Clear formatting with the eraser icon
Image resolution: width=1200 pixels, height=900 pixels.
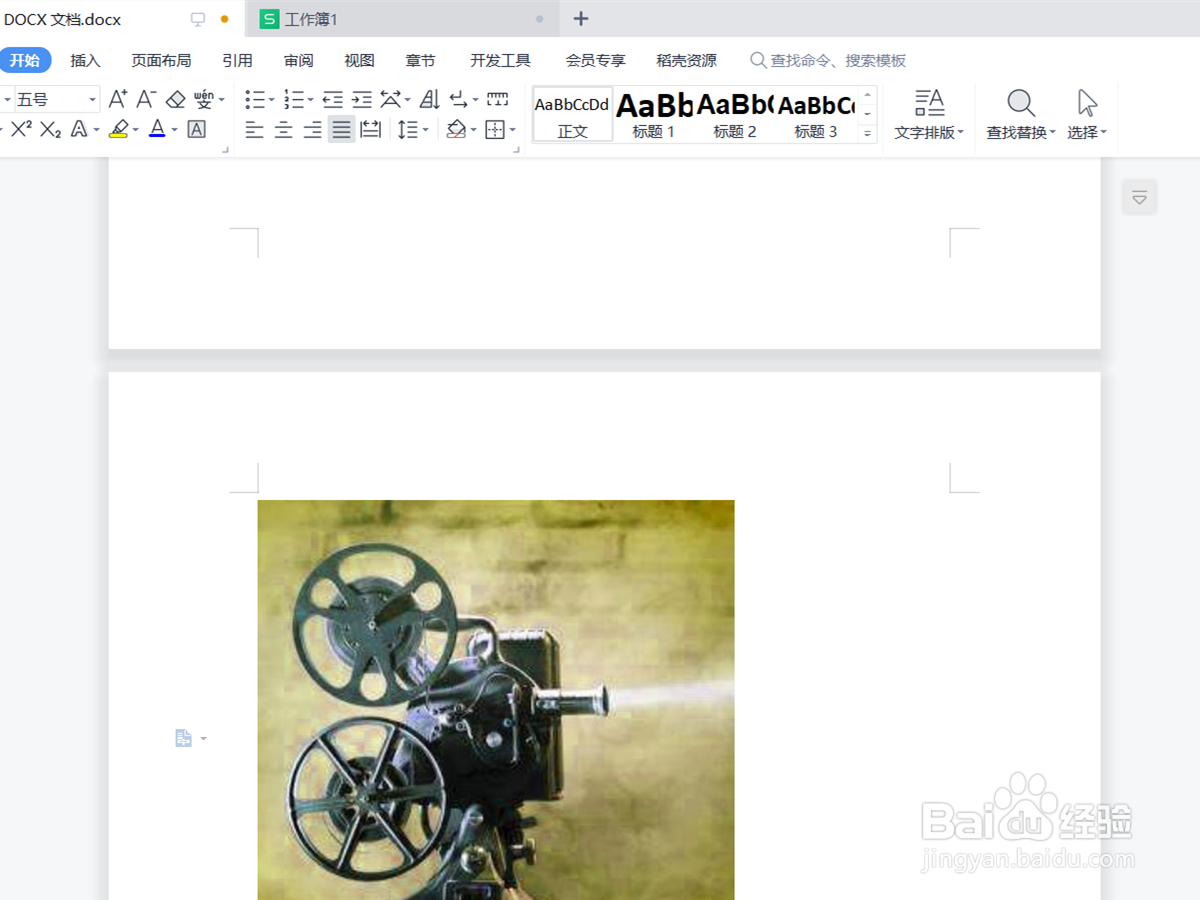[176, 99]
